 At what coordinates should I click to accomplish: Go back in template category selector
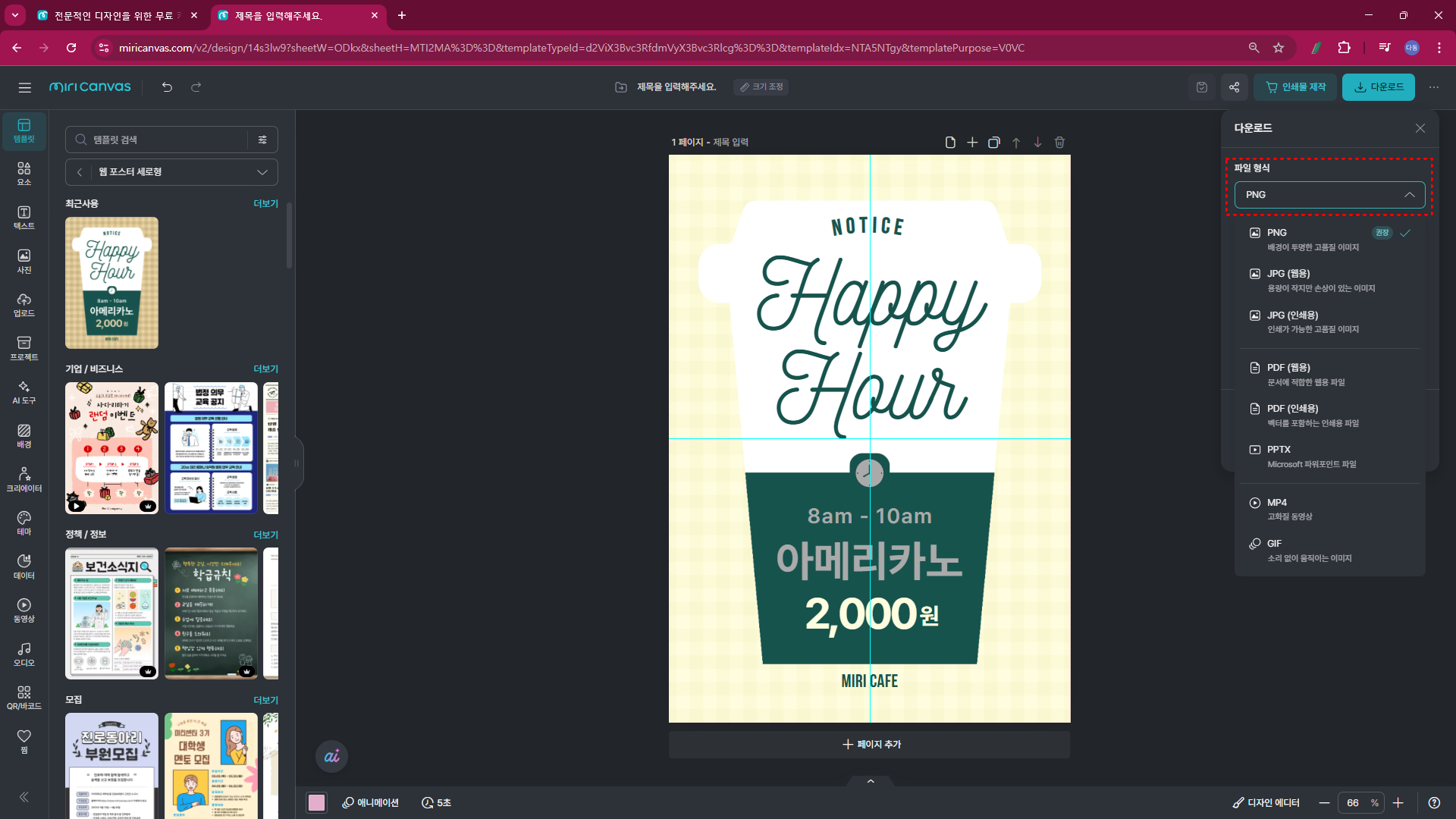tap(80, 172)
